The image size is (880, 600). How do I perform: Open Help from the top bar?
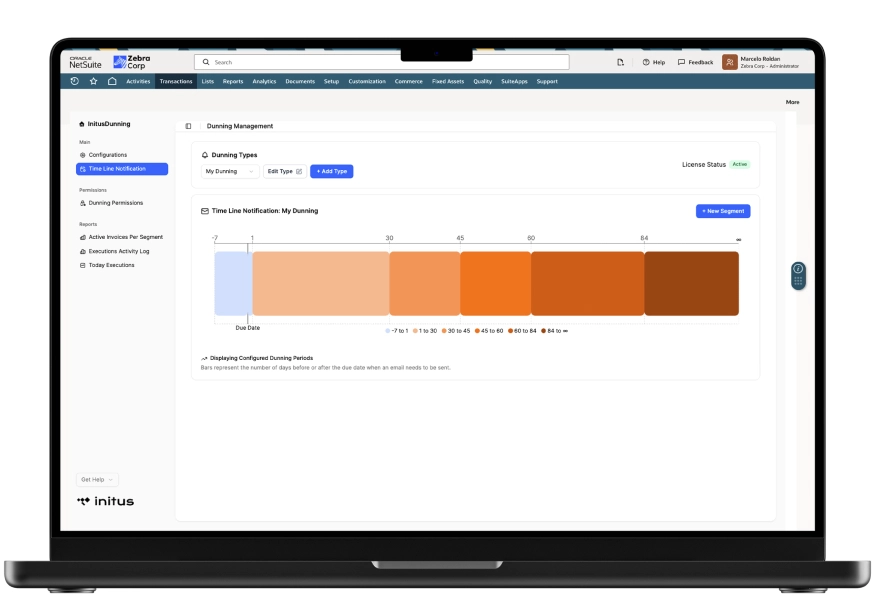coord(653,62)
